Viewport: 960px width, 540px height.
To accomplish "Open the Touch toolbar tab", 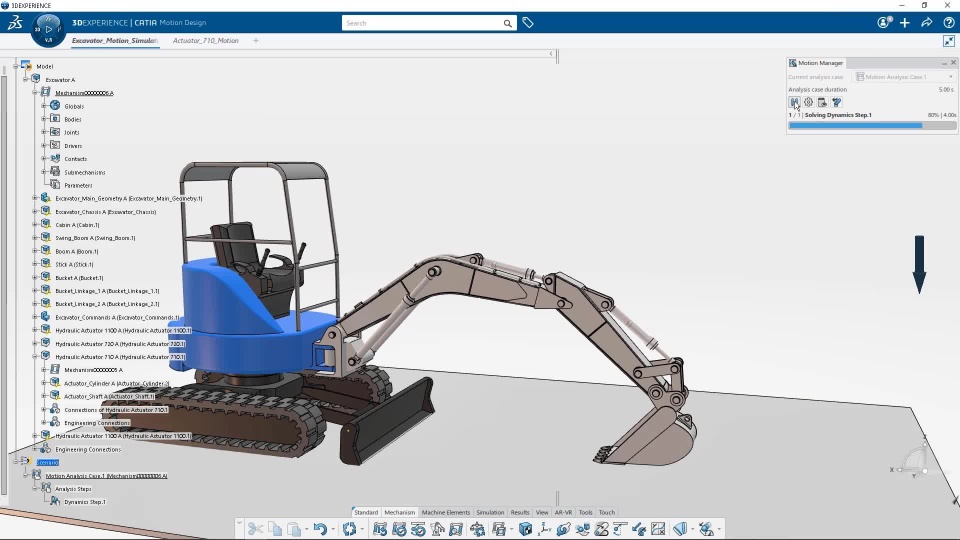I will [607, 512].
